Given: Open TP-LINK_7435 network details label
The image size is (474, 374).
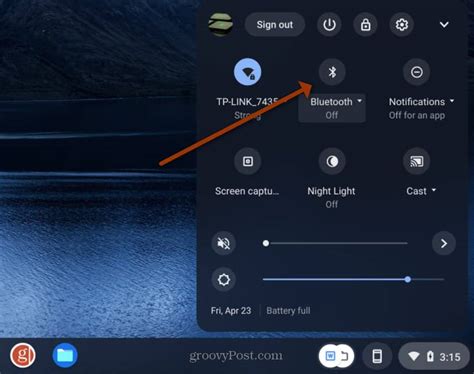Looking at the screenshot, I should point(248,108).
